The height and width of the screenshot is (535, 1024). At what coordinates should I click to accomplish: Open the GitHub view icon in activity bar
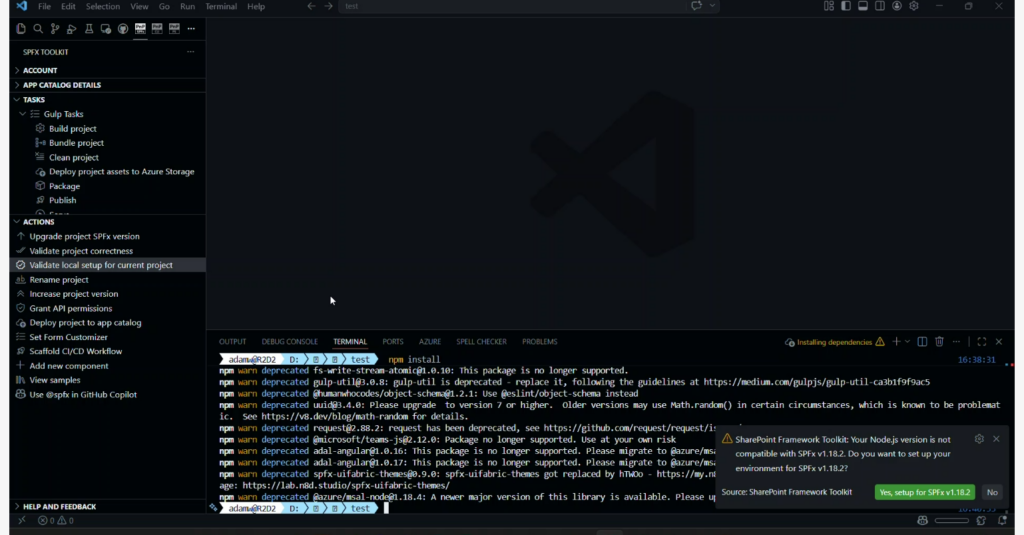click(123, 29)
